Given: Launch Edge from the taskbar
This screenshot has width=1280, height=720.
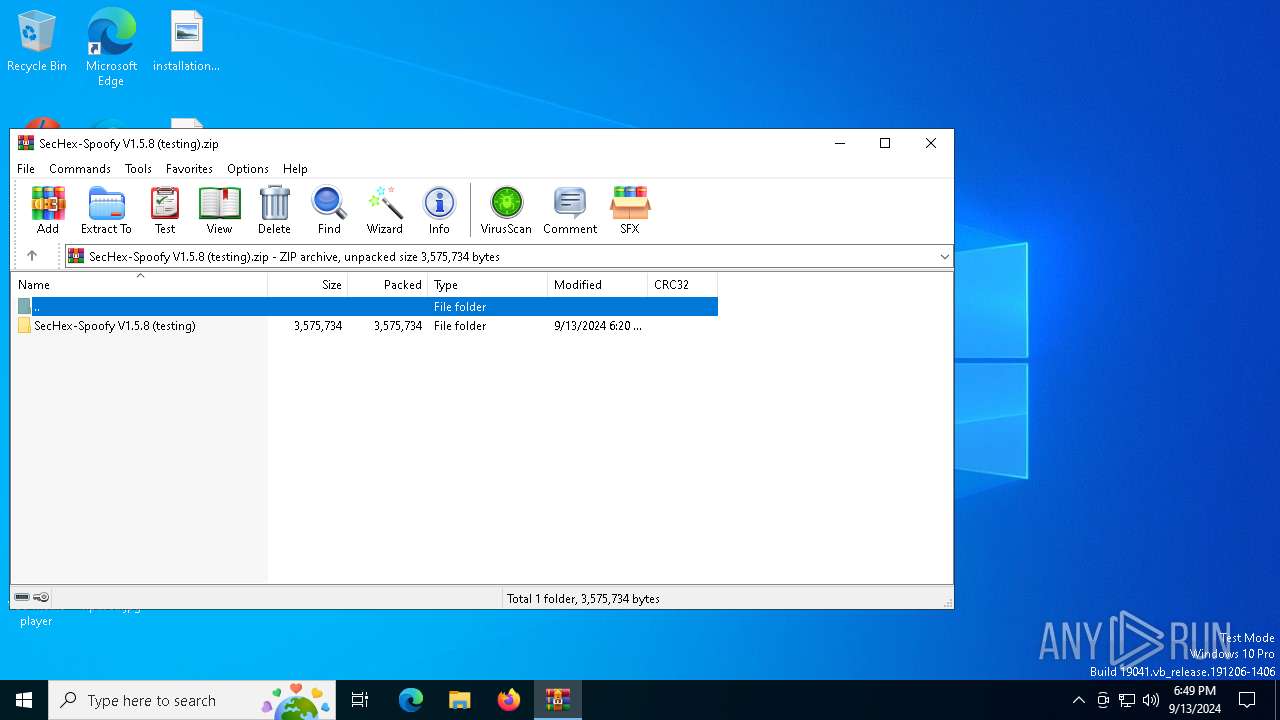Looking at the screenshot, I should click(x=411, y=700).
